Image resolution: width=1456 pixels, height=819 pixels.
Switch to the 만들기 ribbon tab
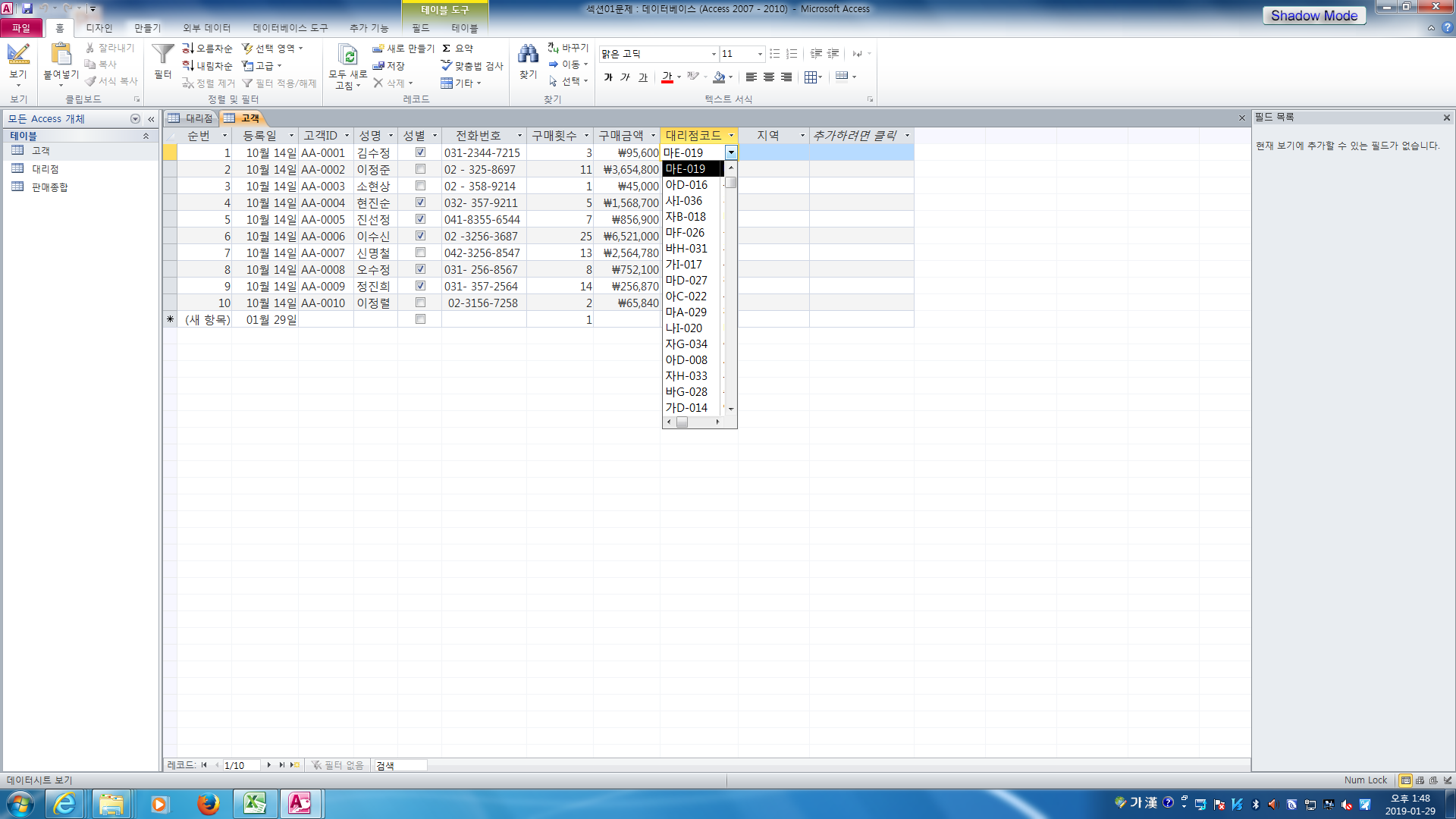click(147, 28)
